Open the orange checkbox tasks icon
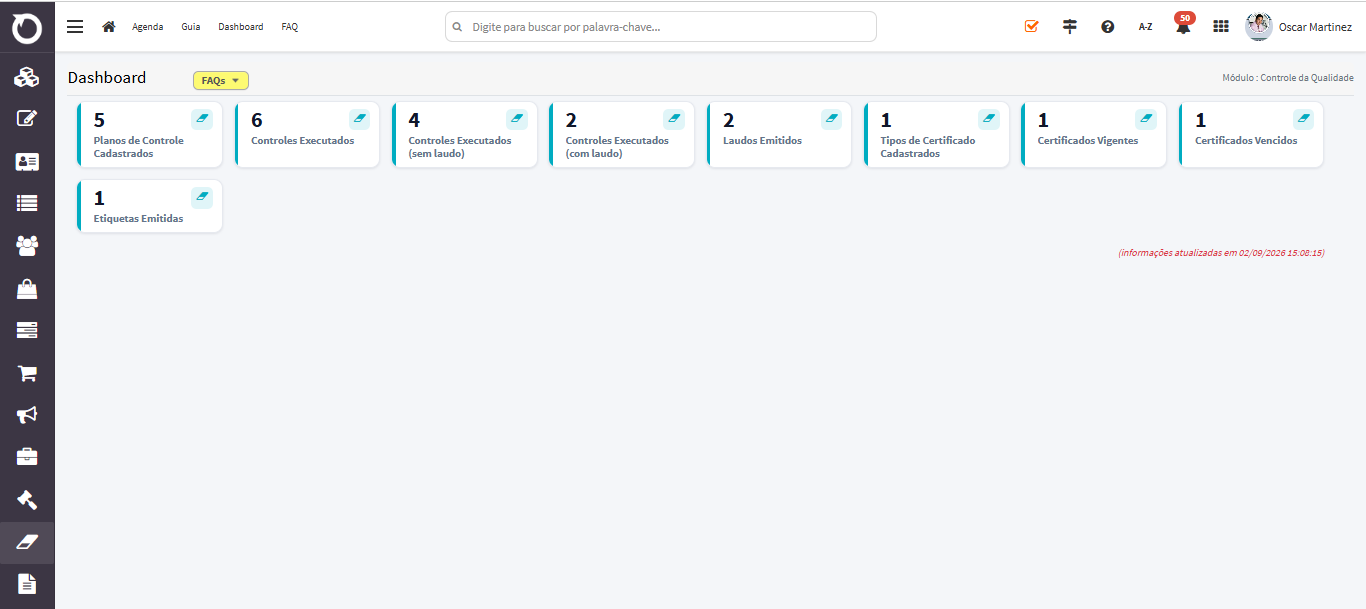Screen dimensions: 1366x609 pyautogui.click(x=1032, y=26)
